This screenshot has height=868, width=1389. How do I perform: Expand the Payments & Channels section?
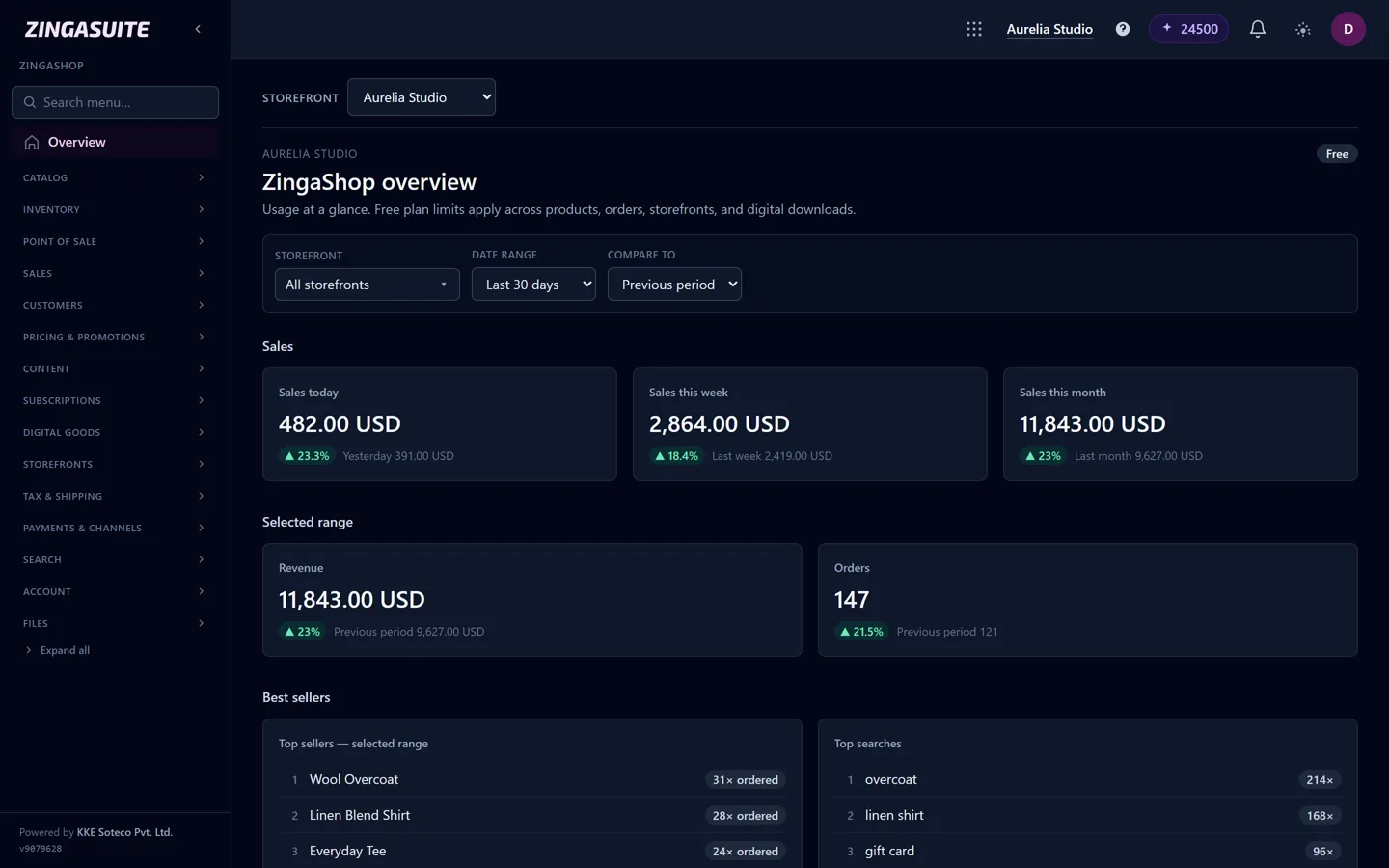(115, 528)
